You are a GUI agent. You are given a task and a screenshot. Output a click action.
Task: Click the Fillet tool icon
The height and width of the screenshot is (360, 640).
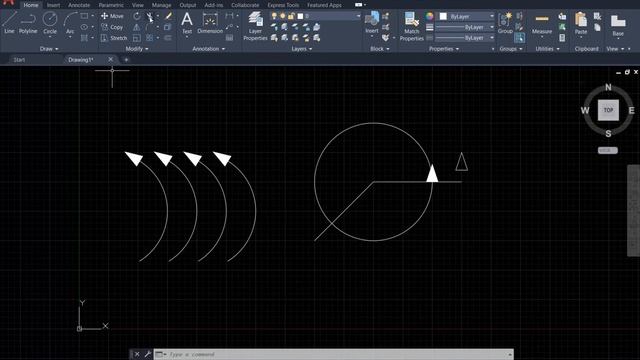tap(149, 27)
